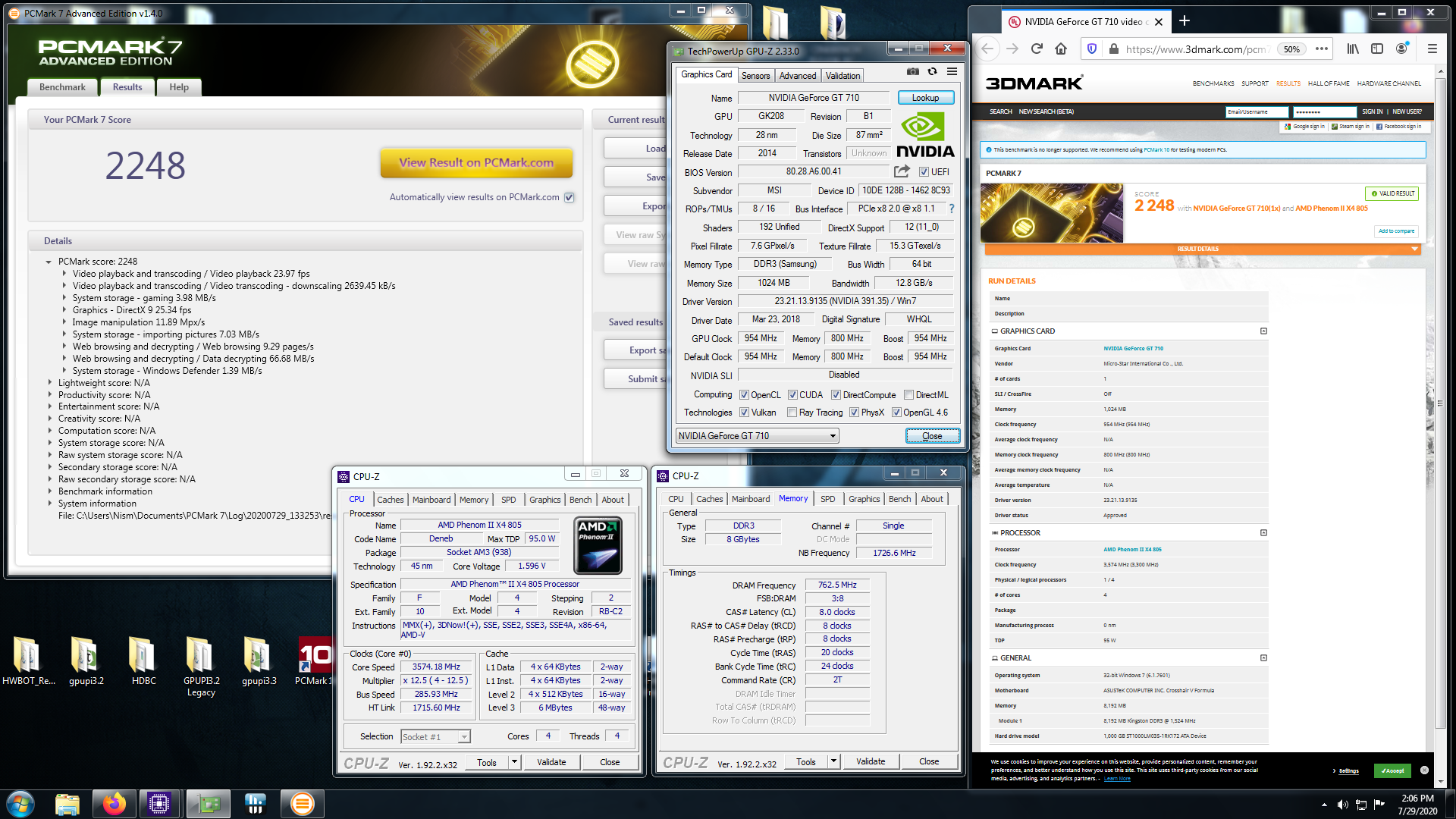Viewport: 1456px width, 819px height.
Task: Click the Add to compare button on 3DMark
Action: pos(1396,231)
